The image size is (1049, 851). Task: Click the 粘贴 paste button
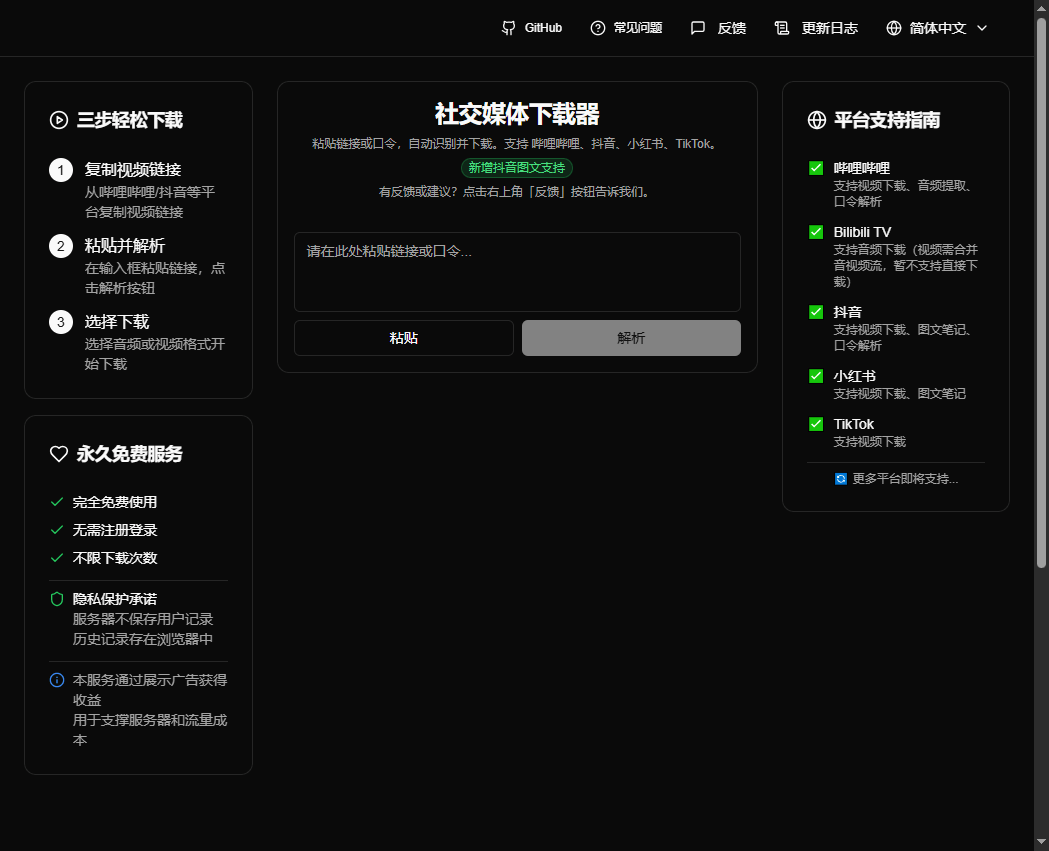[x=403, y=338]
